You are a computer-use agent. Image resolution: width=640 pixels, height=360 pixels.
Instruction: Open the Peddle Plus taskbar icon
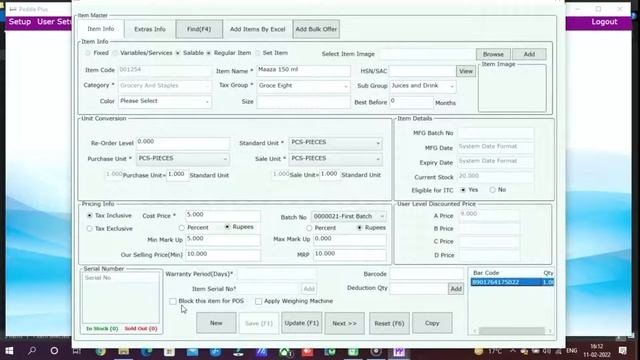[x=399, y=351]
